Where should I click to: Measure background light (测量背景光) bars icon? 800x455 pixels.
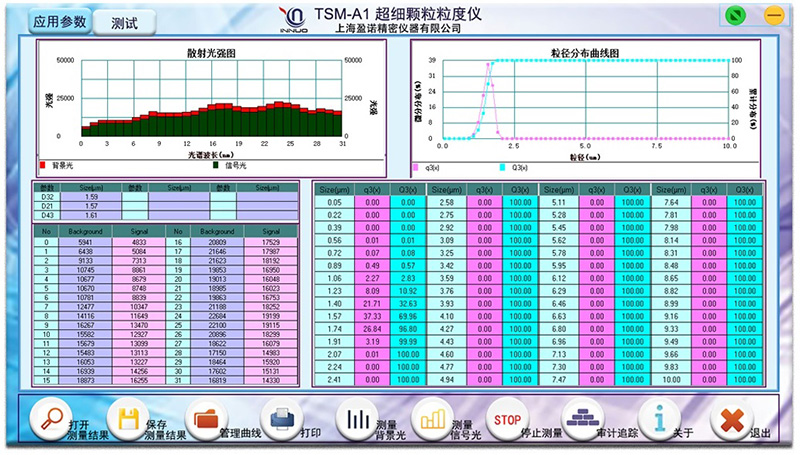(x=355, y=420)
